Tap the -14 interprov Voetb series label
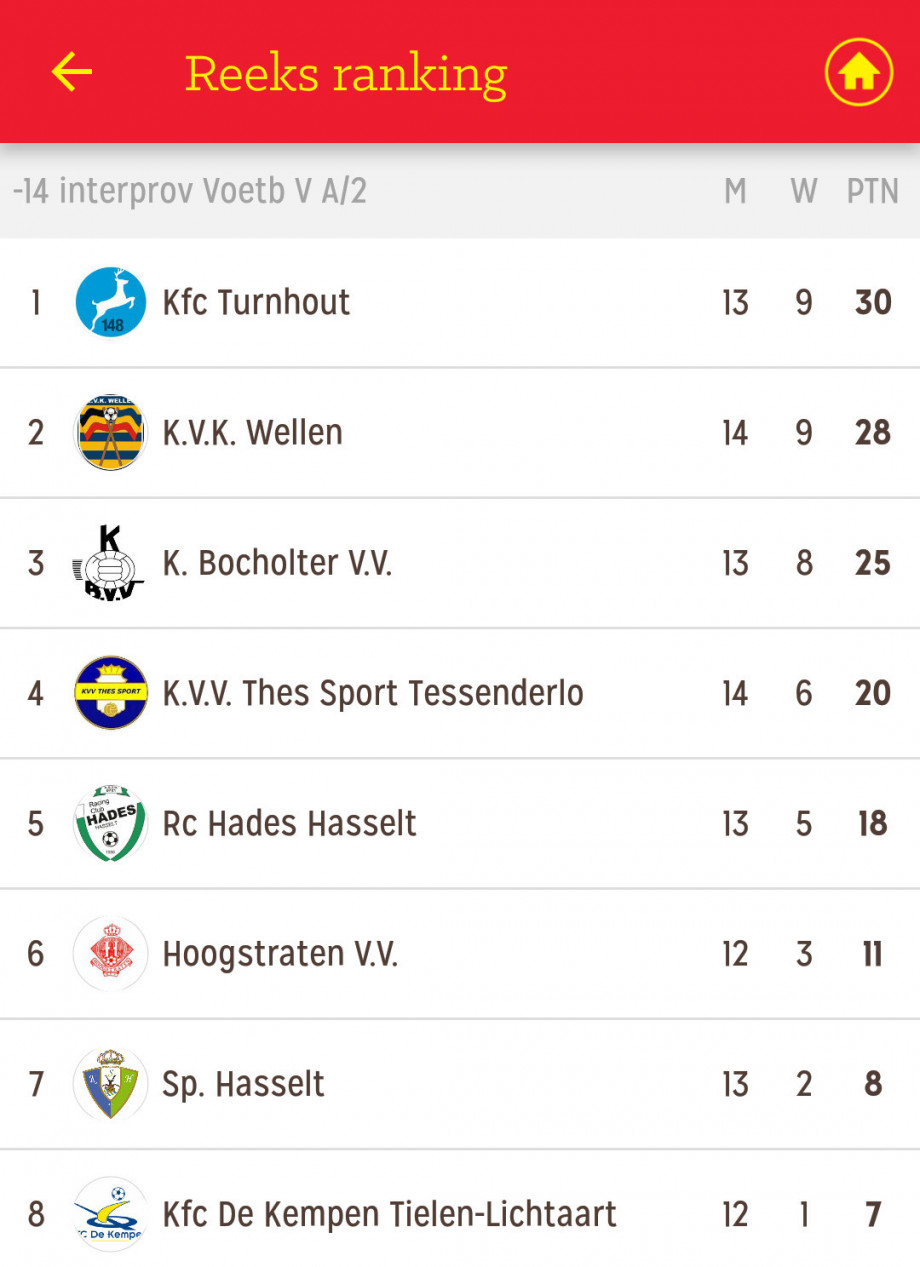 [190, 191]
